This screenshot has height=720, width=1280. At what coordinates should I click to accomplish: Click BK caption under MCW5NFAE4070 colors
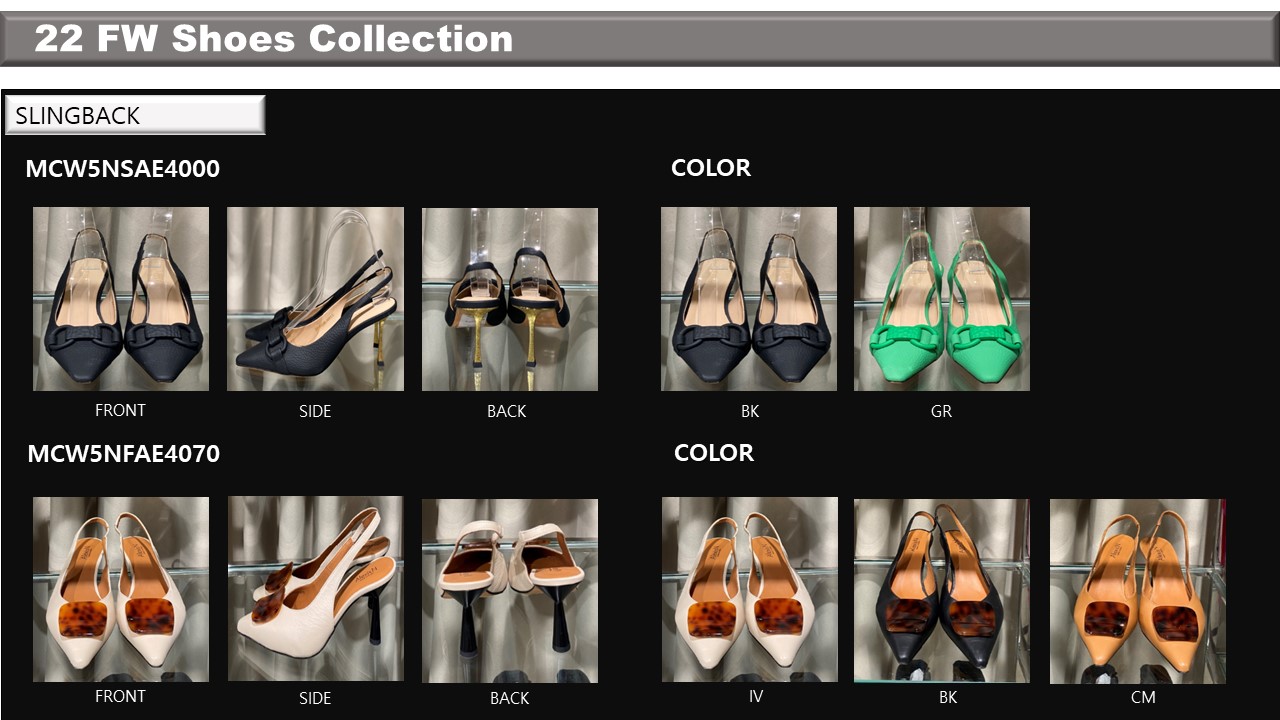[x=948, y=697]
